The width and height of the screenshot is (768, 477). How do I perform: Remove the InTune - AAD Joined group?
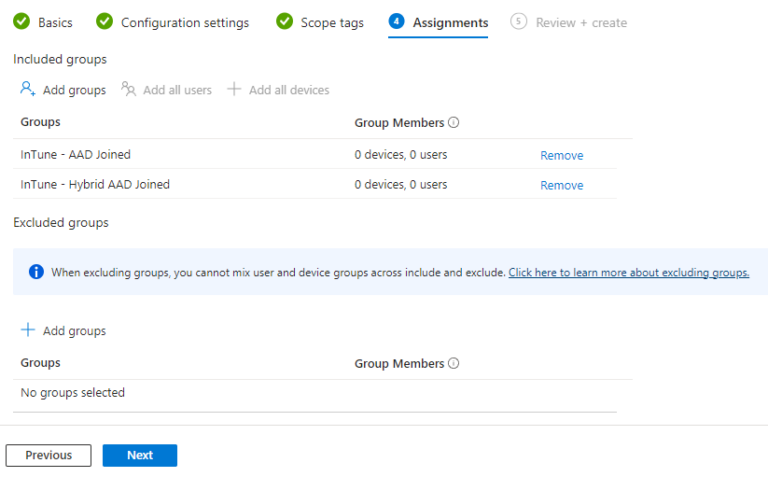click(x=561, y=155)
